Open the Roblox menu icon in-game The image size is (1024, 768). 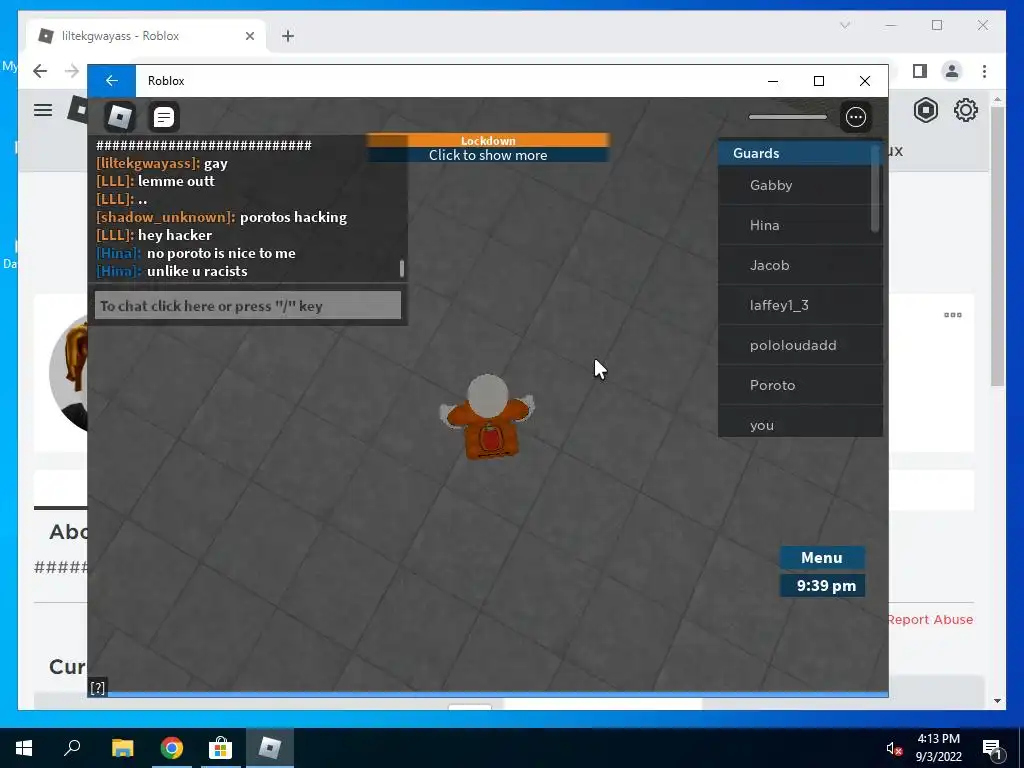click(120, 117)
